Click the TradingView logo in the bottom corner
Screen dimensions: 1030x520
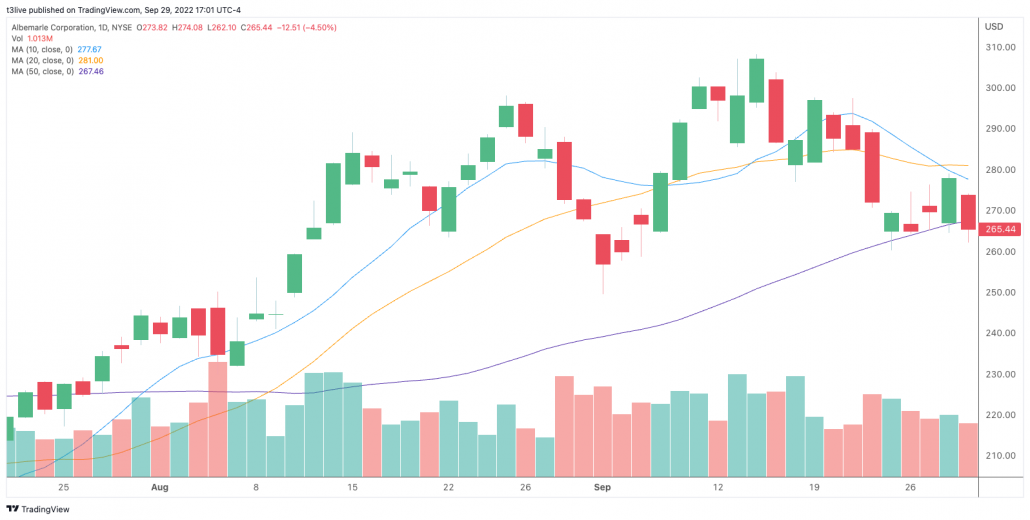40,507
